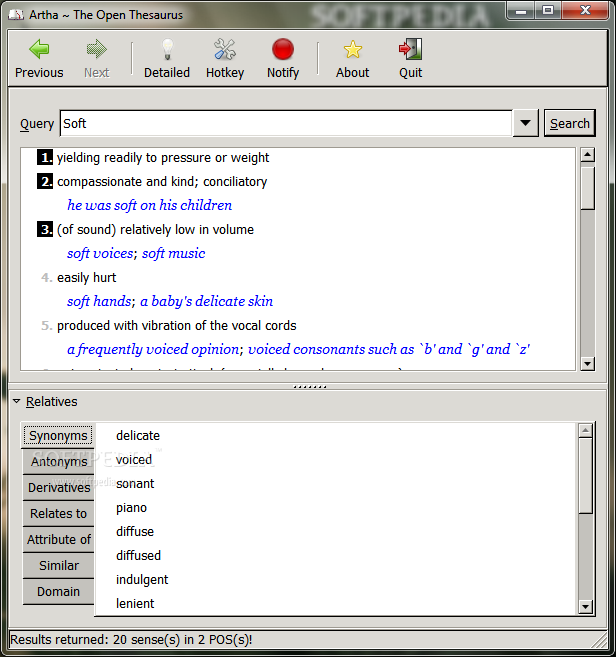Click definition '(of sound) relatively low in volume'
This screenshot has height=657, width=616.
pos(155,230)
